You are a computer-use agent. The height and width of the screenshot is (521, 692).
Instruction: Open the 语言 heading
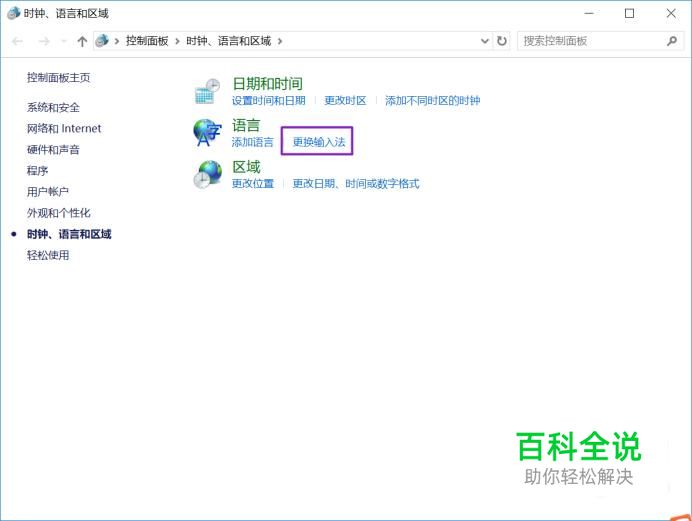click(246, 125)
